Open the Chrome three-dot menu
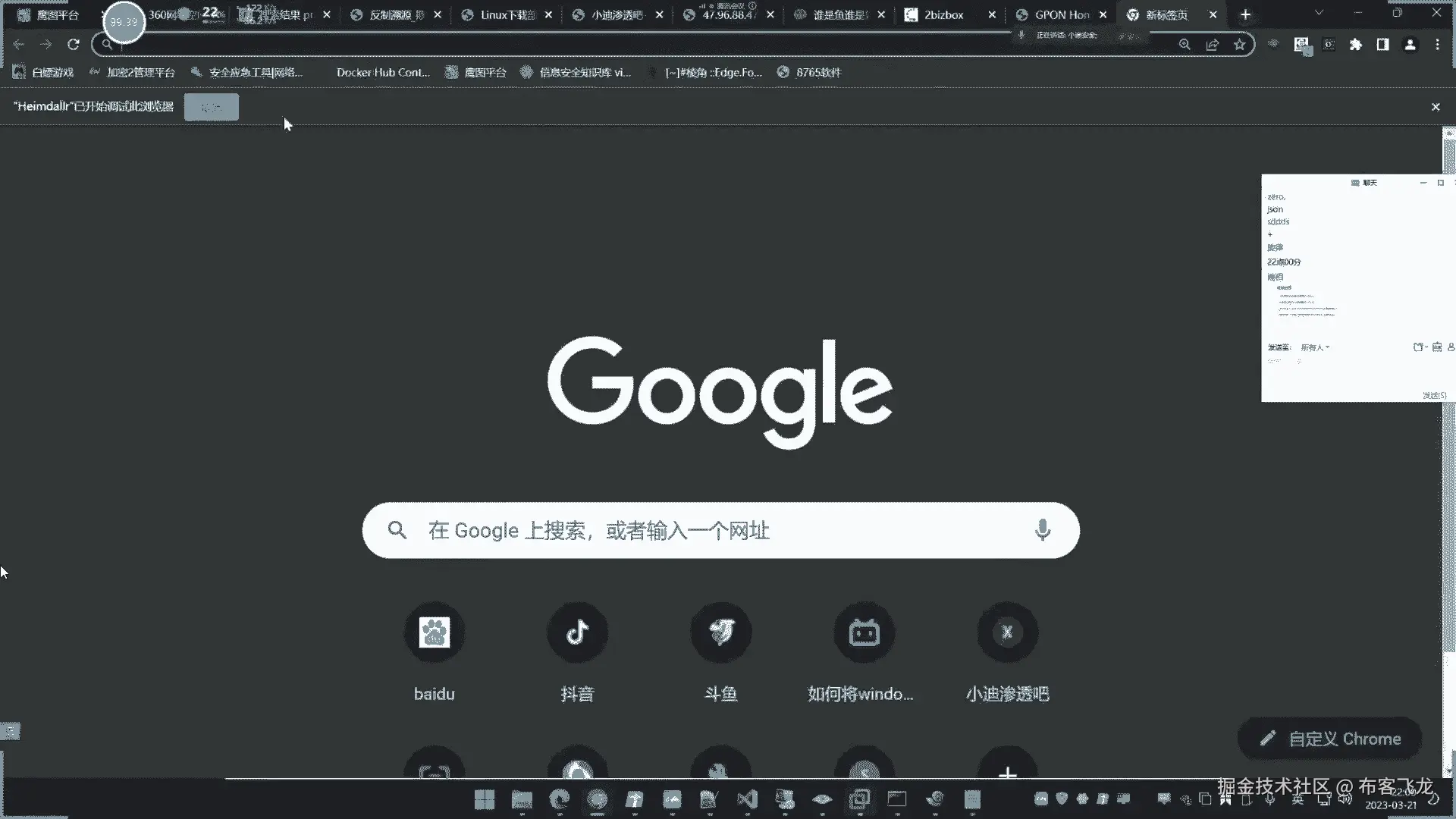The image size is (1456, 819). coord(1437,45)
